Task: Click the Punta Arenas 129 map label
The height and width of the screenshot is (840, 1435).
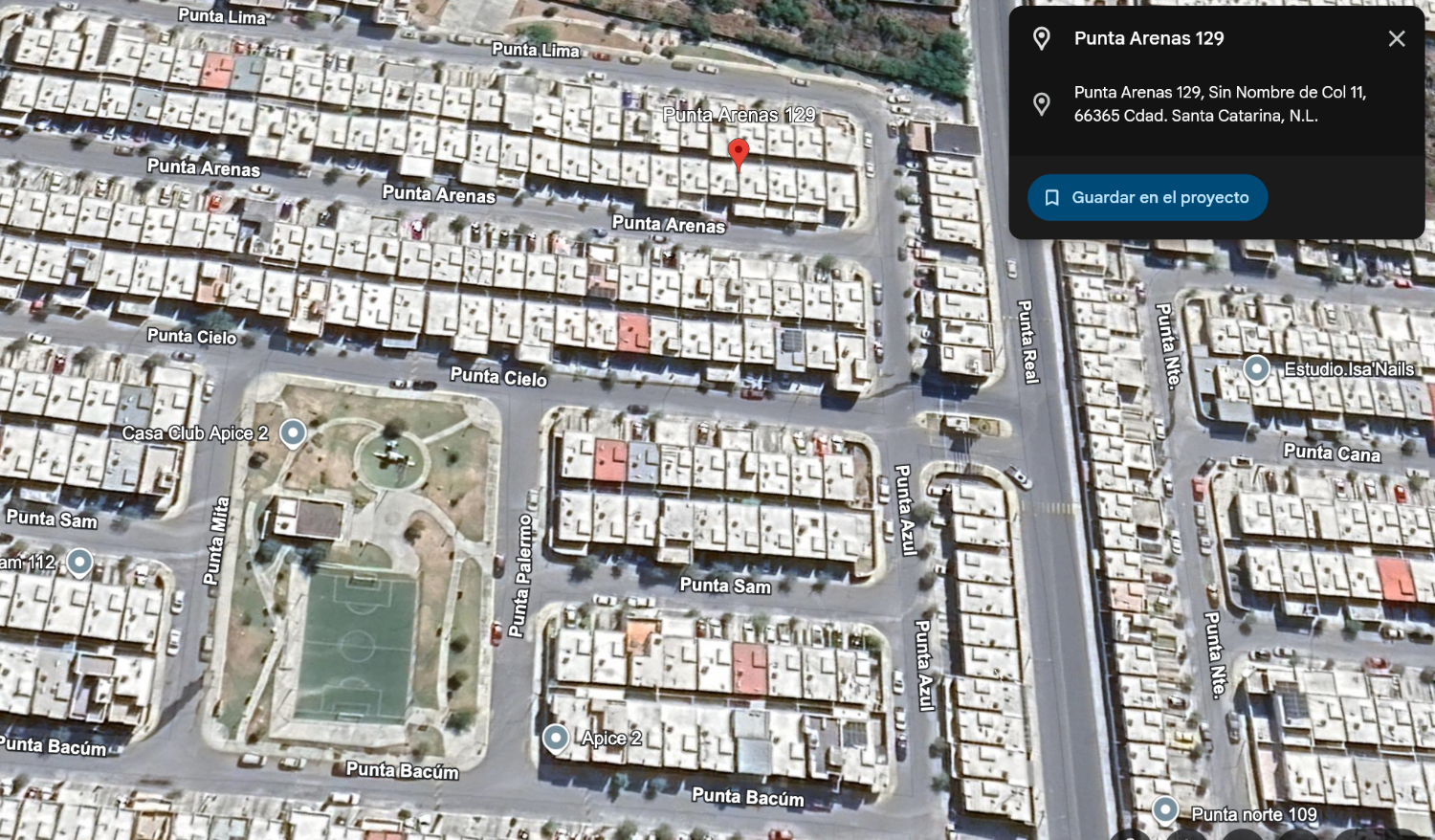Action: [739, 115]
